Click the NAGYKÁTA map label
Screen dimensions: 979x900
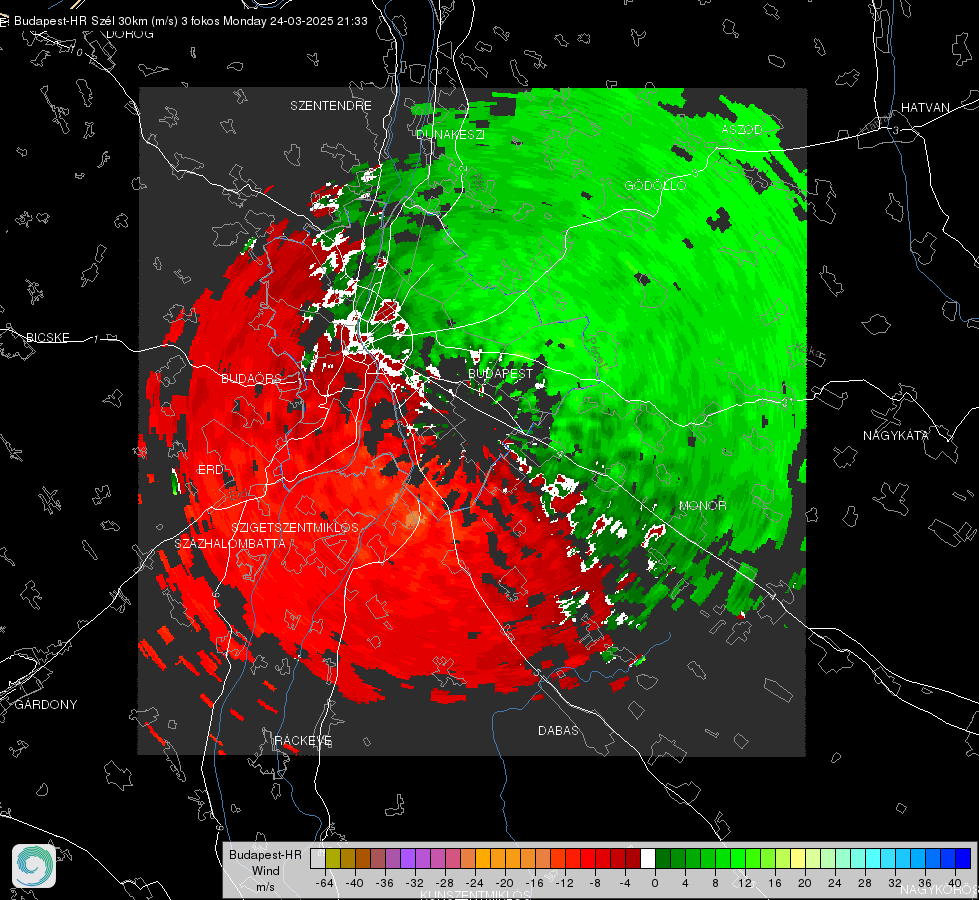coord(895,435)
